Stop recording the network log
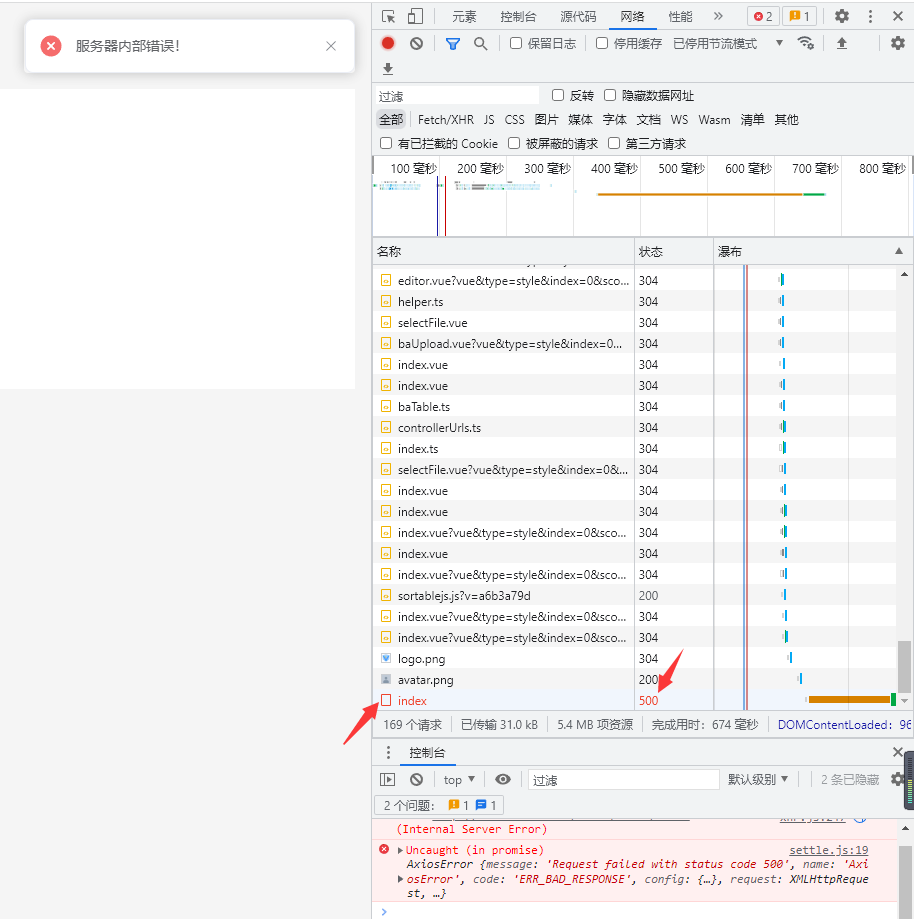The width and height of the screenshot is (914, 919). (x=388, y=43)
